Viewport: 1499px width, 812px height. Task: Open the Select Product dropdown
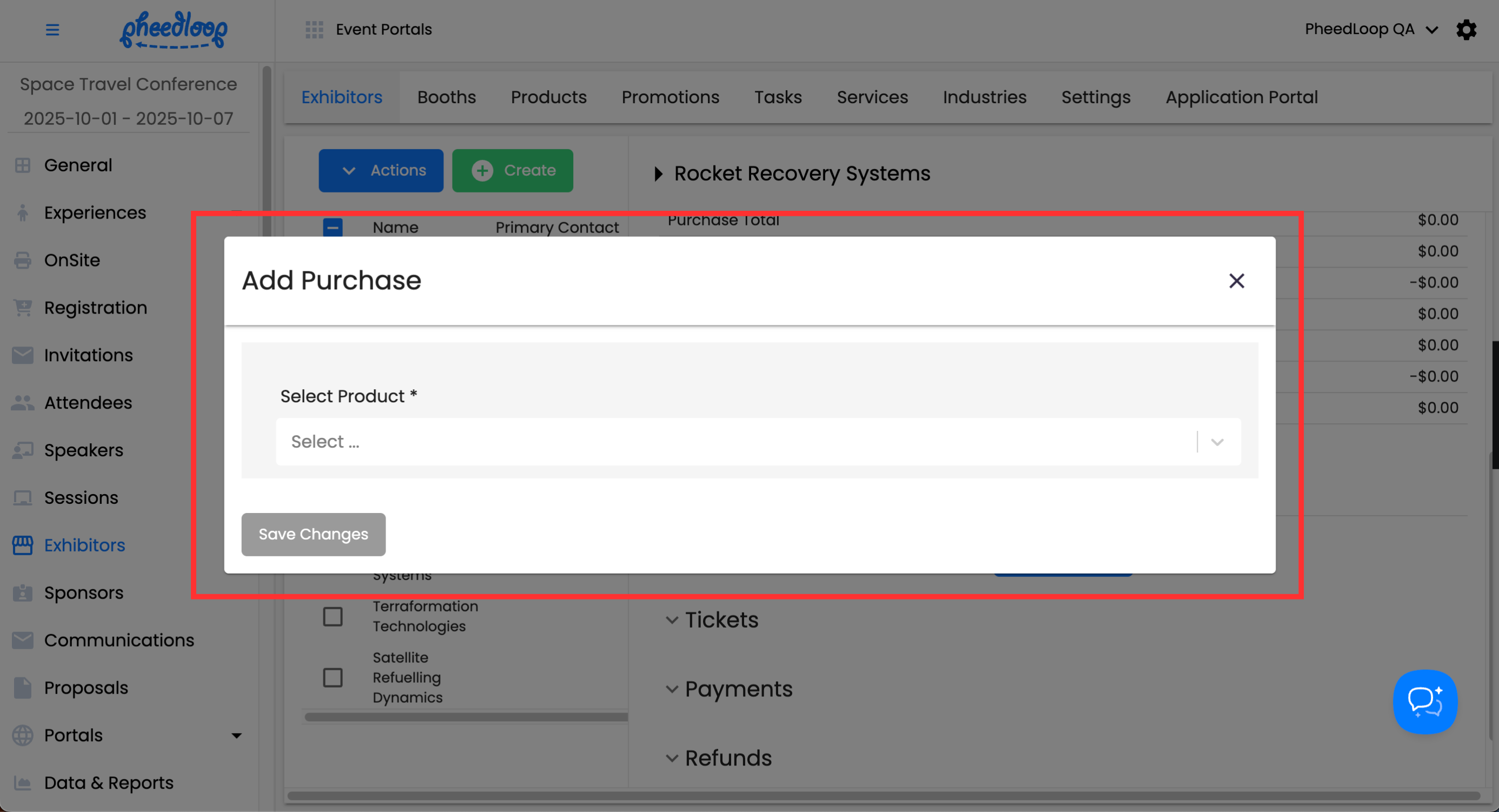tap(758, 442)
